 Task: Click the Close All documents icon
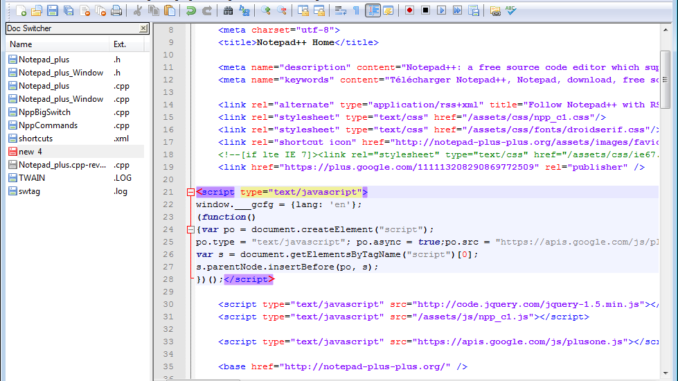[101, 11]
